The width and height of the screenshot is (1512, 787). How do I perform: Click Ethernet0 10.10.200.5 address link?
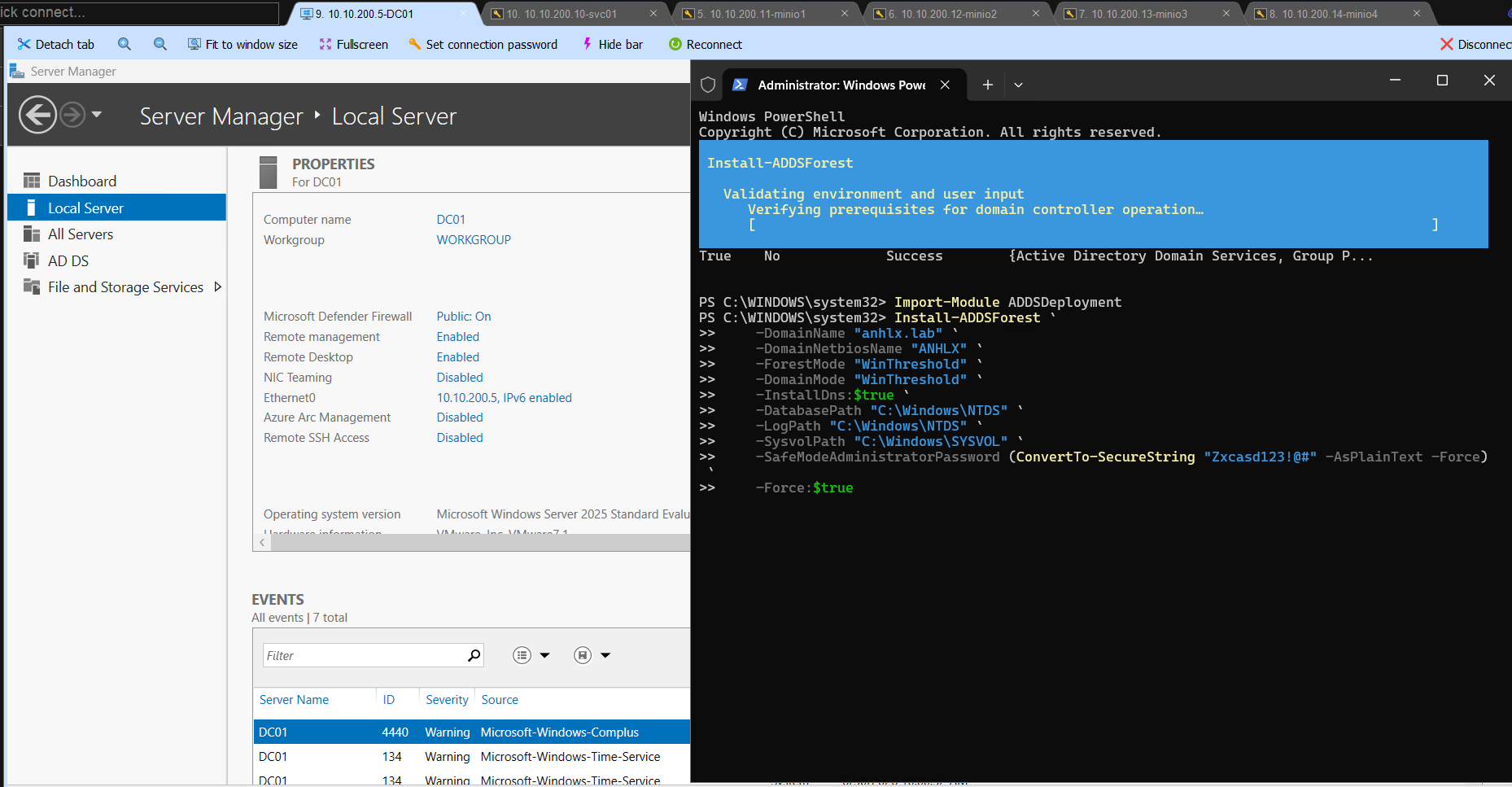tap(505, 398)
